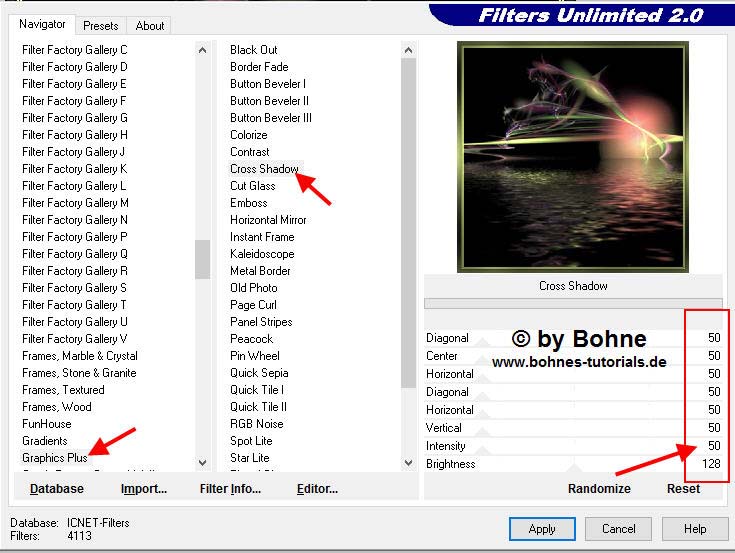The width and height of the screenshot is (735, 553).
Task: Choose the Cross Shadow filter
Action: pos(264,169)
